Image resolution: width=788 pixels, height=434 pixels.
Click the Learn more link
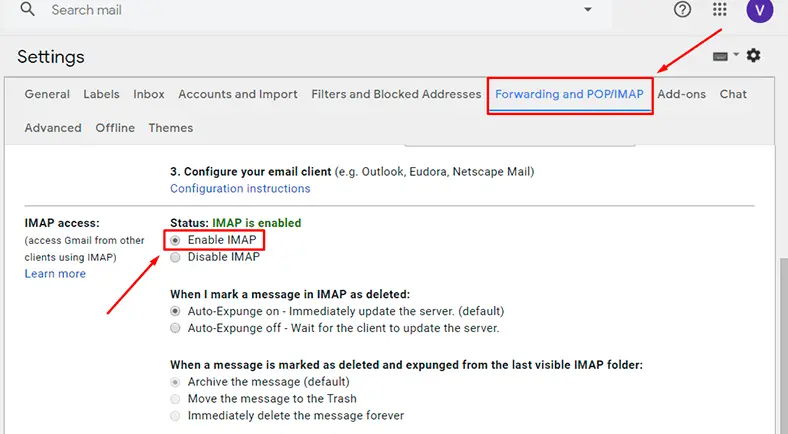point(55,274)
